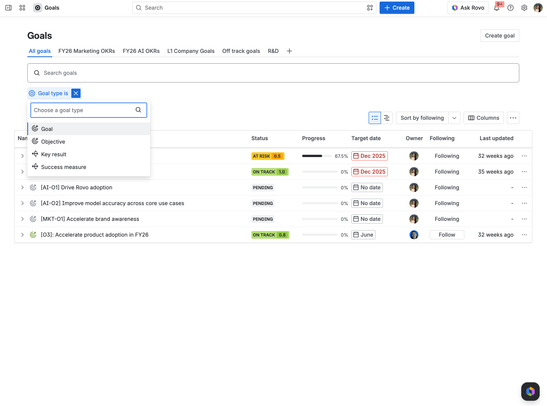This screenshot has width=547, height=406.
Task: Focus the top Search bar
Action: click(254, 8)
